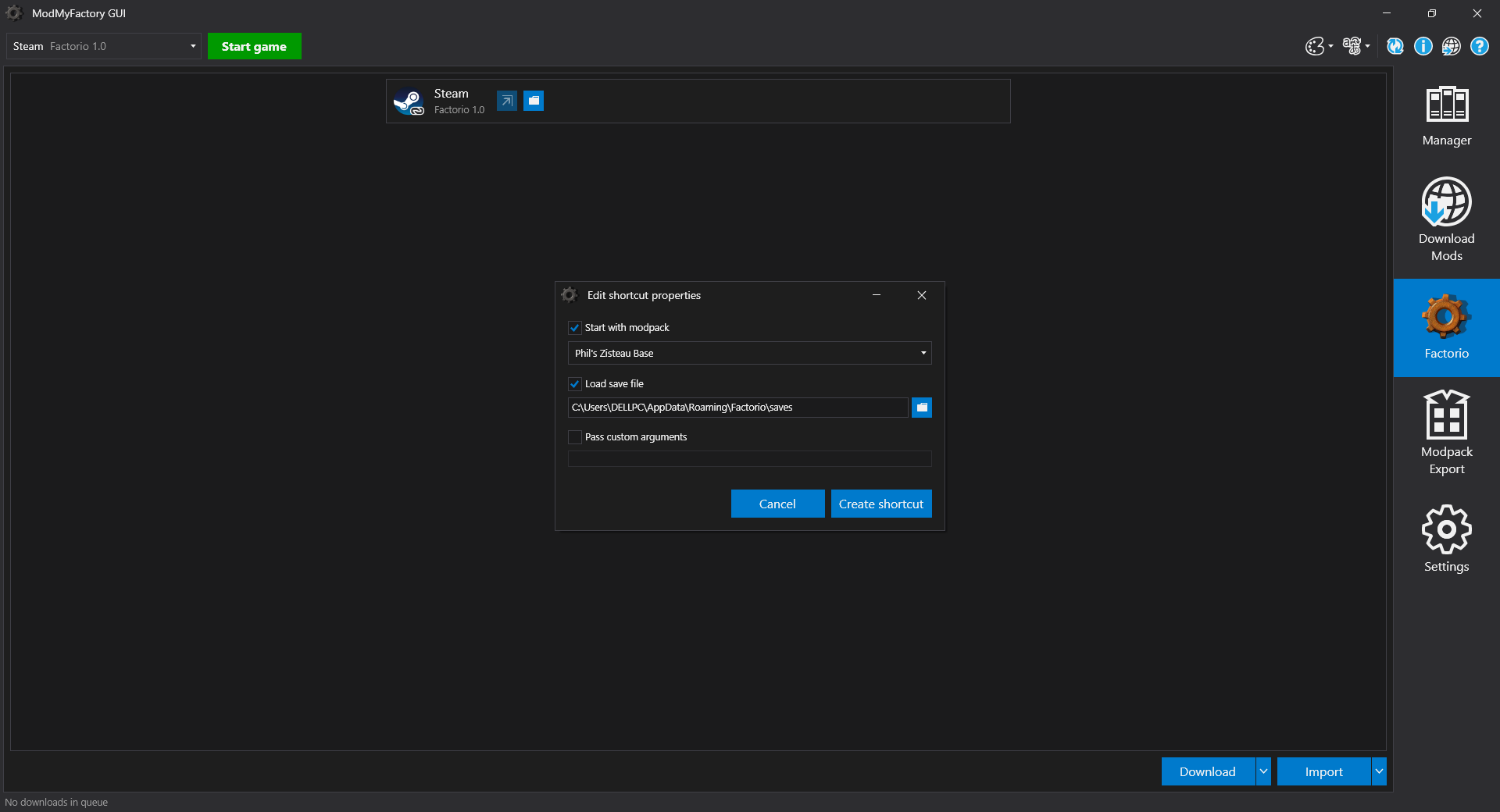Click the globe web link icon
The image size is (1500, 812).
(x=1452, y=46)
